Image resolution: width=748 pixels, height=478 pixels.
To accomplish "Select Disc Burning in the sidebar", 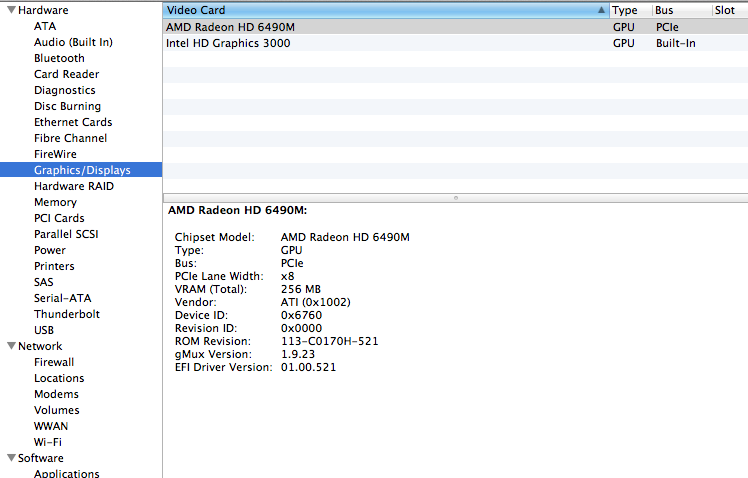I will [67, 106].
